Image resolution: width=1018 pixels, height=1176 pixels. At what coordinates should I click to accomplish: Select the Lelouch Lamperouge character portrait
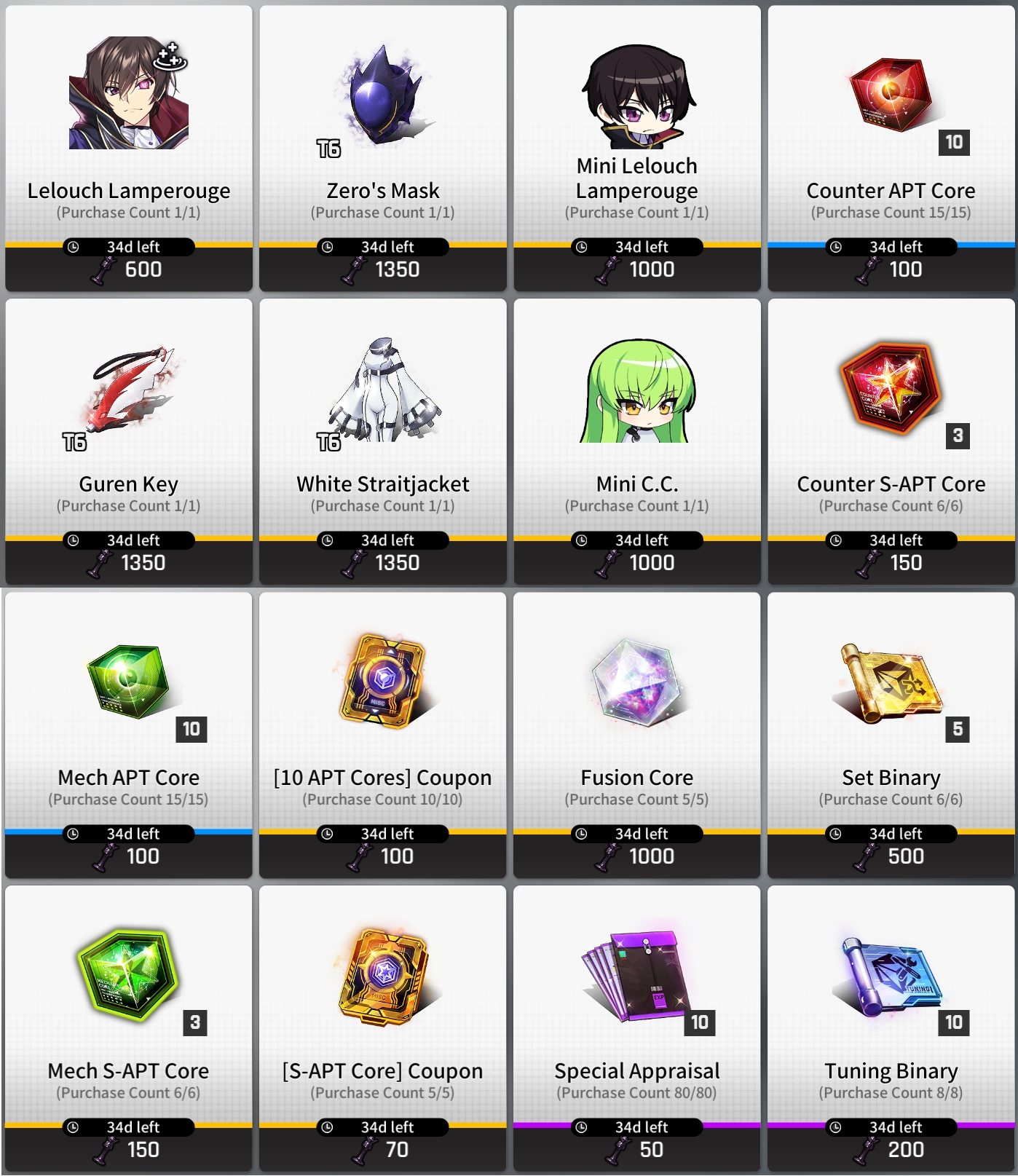click(x=129, y=93)
